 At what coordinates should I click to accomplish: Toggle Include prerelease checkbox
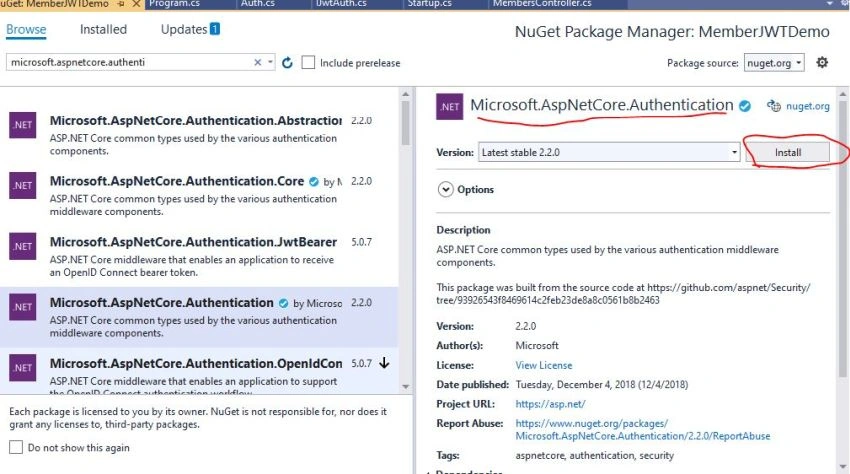308,62
